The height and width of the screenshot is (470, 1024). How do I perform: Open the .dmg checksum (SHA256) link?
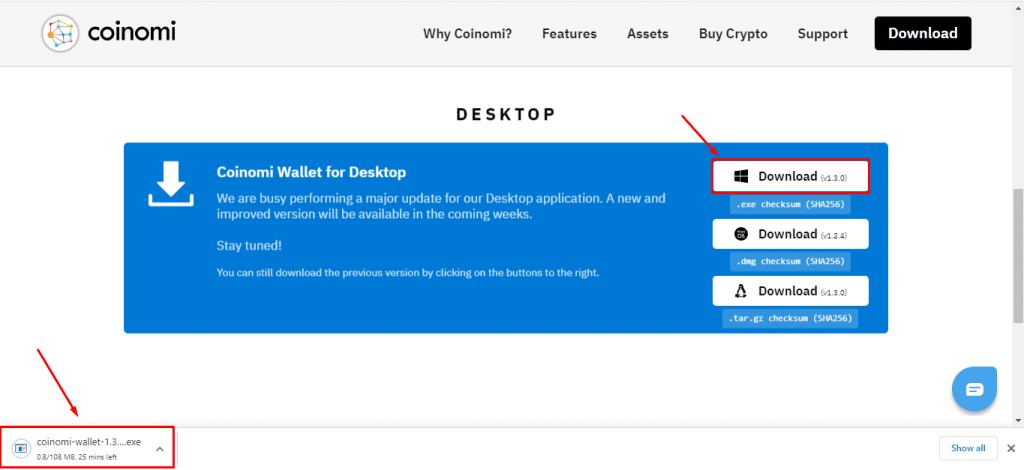[790, 261]
